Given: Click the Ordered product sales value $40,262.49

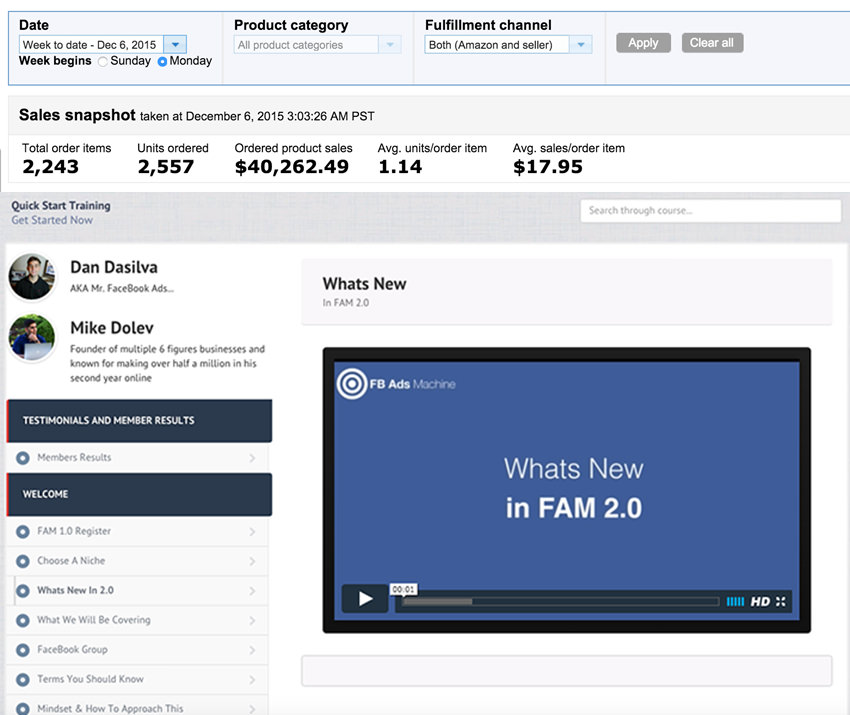Looking at the screenshot, I should 292,167.
